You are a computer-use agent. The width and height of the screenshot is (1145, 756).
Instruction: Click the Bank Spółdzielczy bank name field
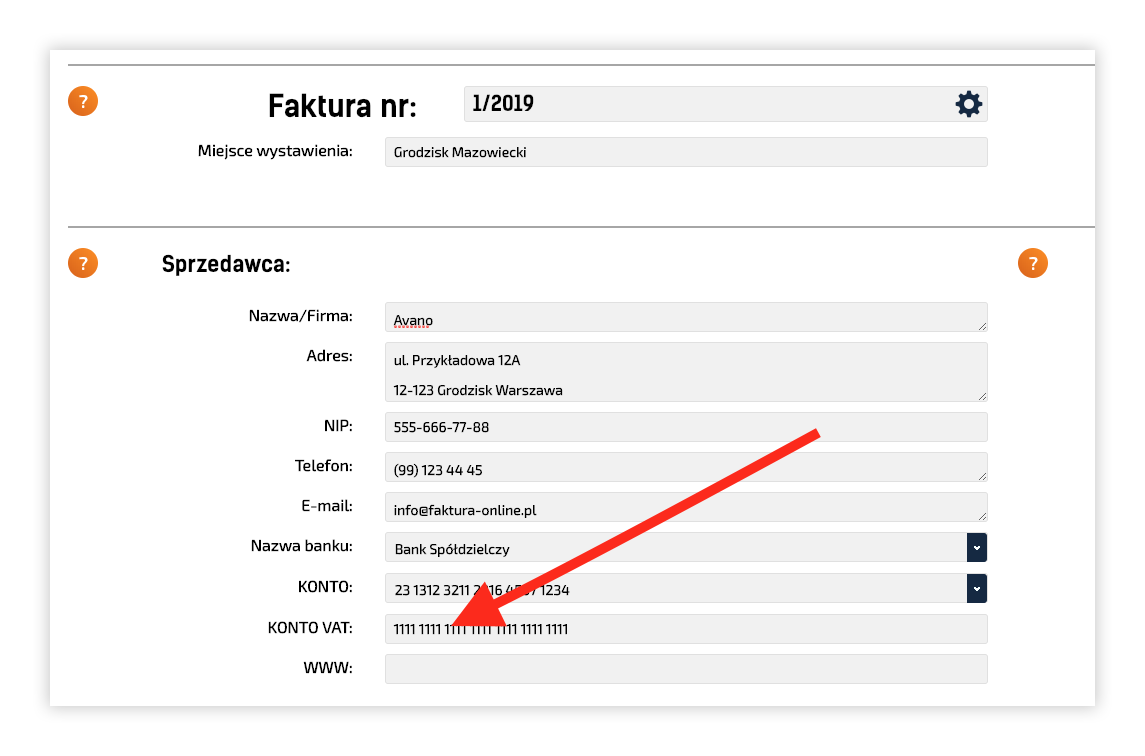675,548
